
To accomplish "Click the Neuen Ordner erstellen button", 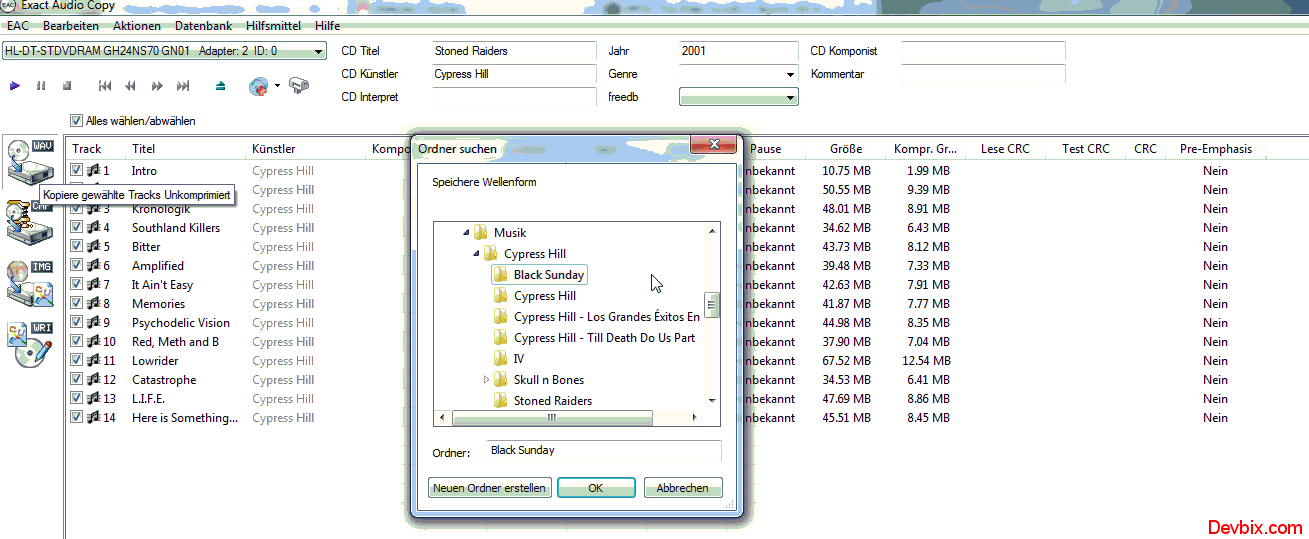I will click(489, 488).
